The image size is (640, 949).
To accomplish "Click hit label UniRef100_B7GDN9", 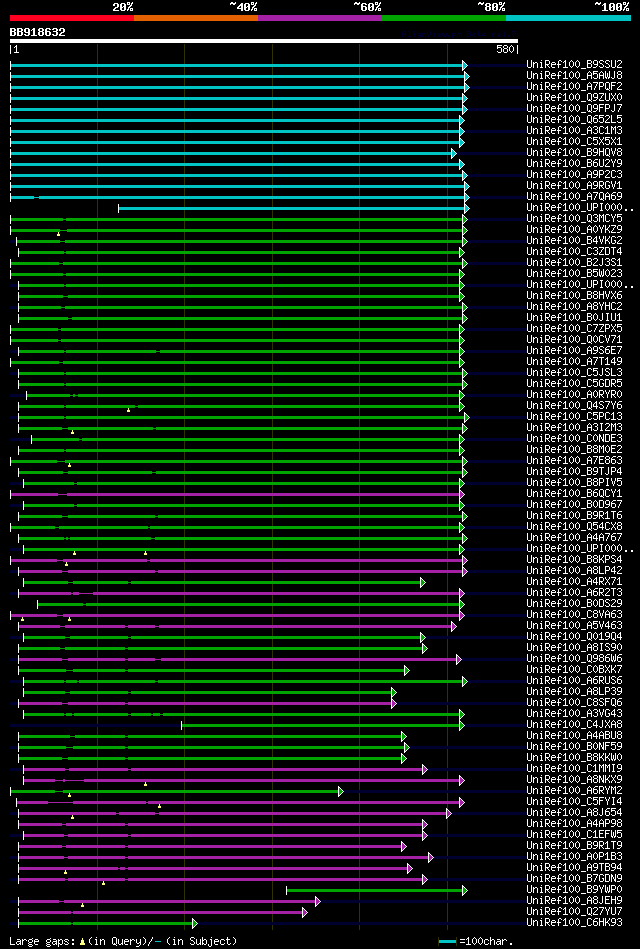I will [x=574, y=878].
